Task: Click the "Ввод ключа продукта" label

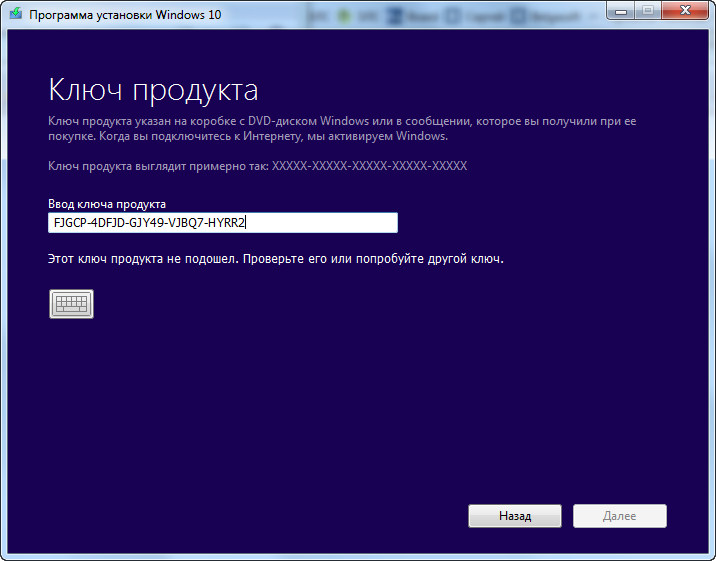Action: pos(107,204)
